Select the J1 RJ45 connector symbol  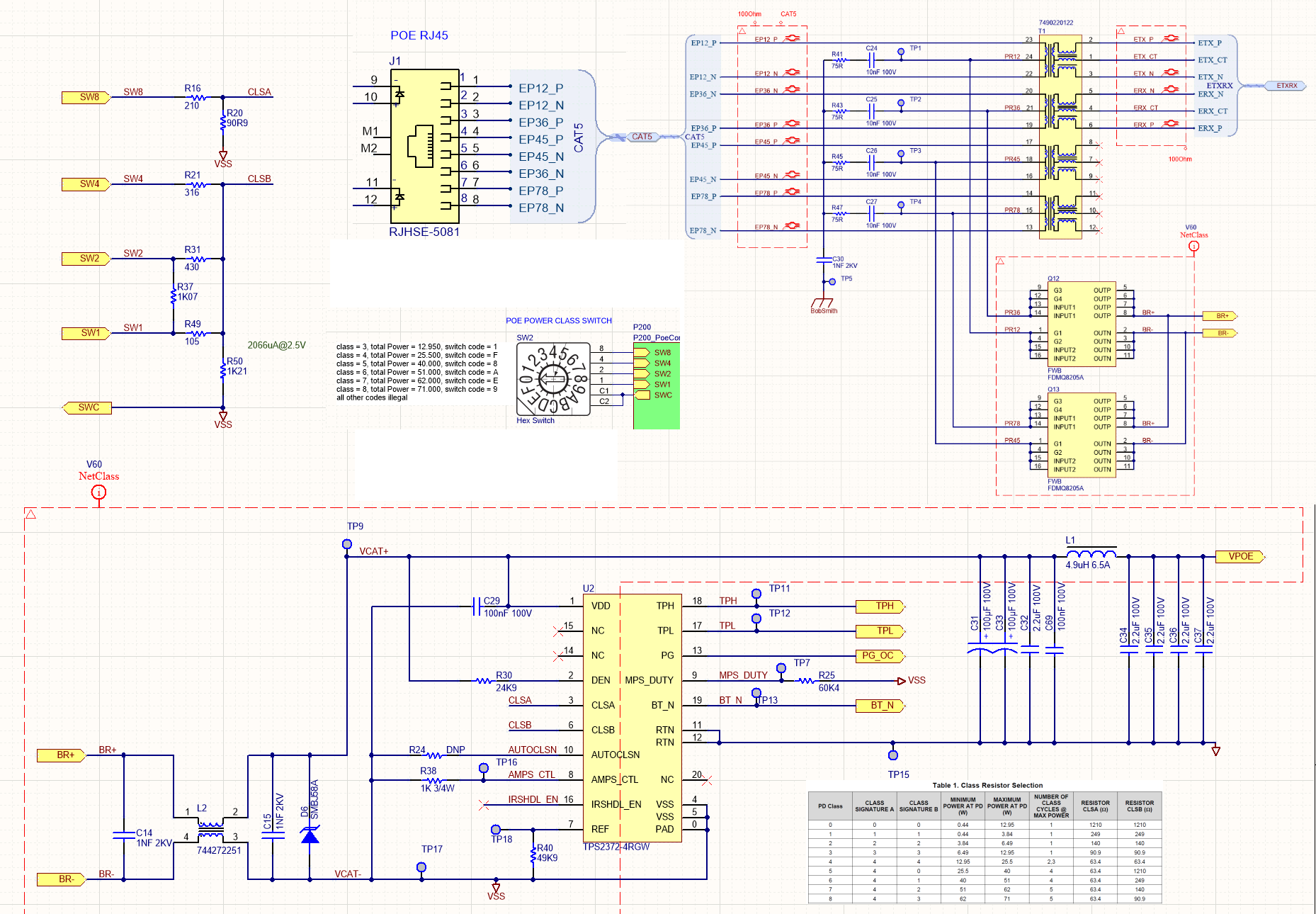point(425,147)
